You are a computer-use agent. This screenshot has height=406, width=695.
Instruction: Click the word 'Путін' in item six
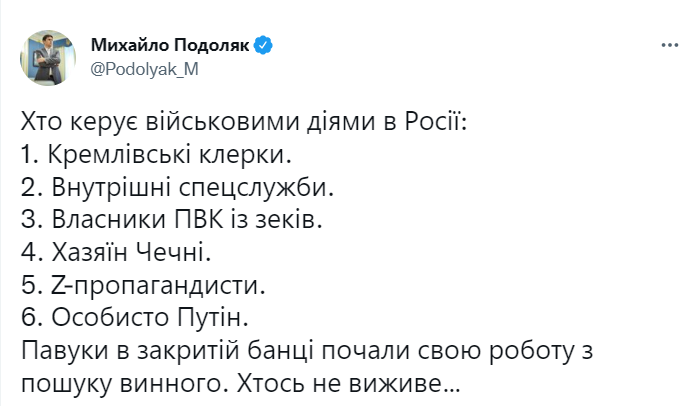(x=213, y=317)
